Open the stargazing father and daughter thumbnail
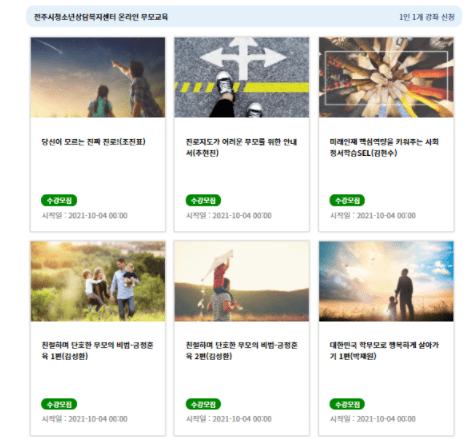The image size is (476, 439). pos(98,77)
